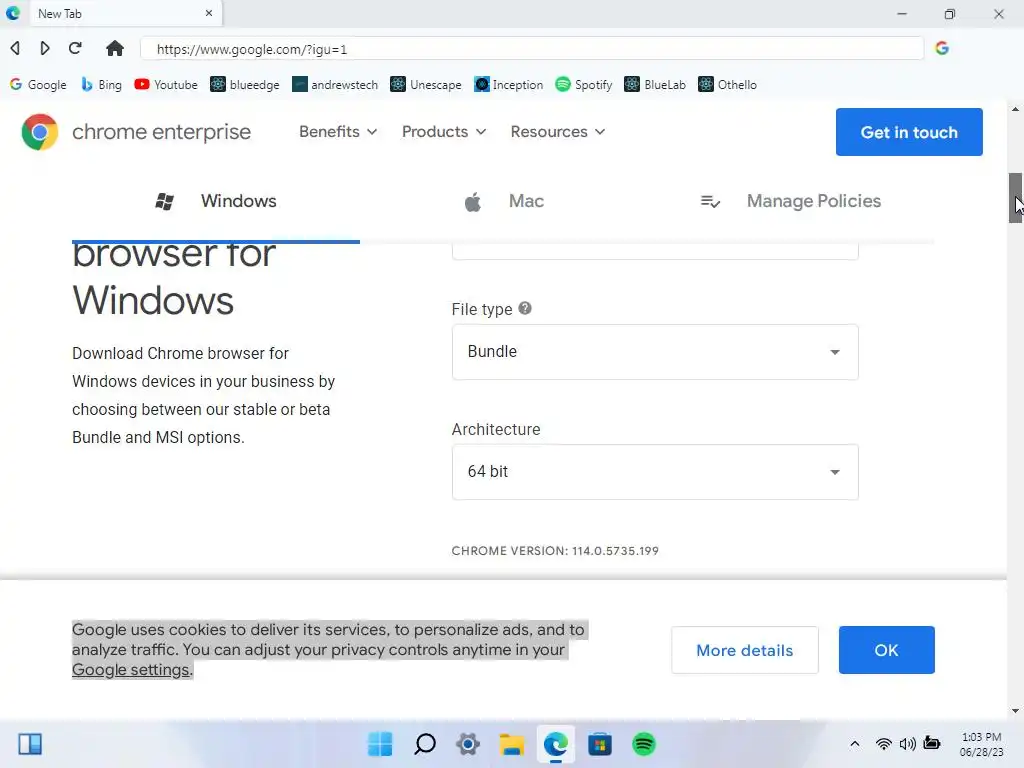Image resolution: width=1024 pixels, height=768 pixels.
Task: Click the scrollbar down arrow
Action: tap(1015, 711)
